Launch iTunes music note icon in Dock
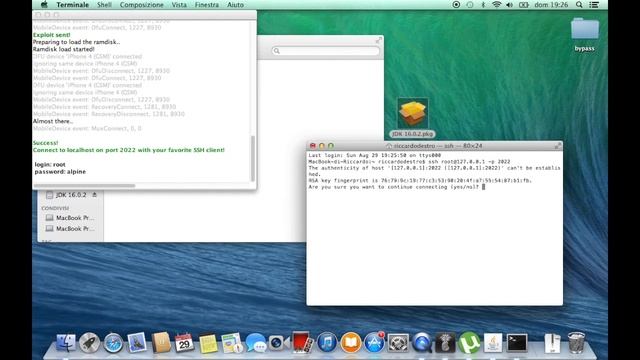The image size is (640, 360). coord(327,342)
